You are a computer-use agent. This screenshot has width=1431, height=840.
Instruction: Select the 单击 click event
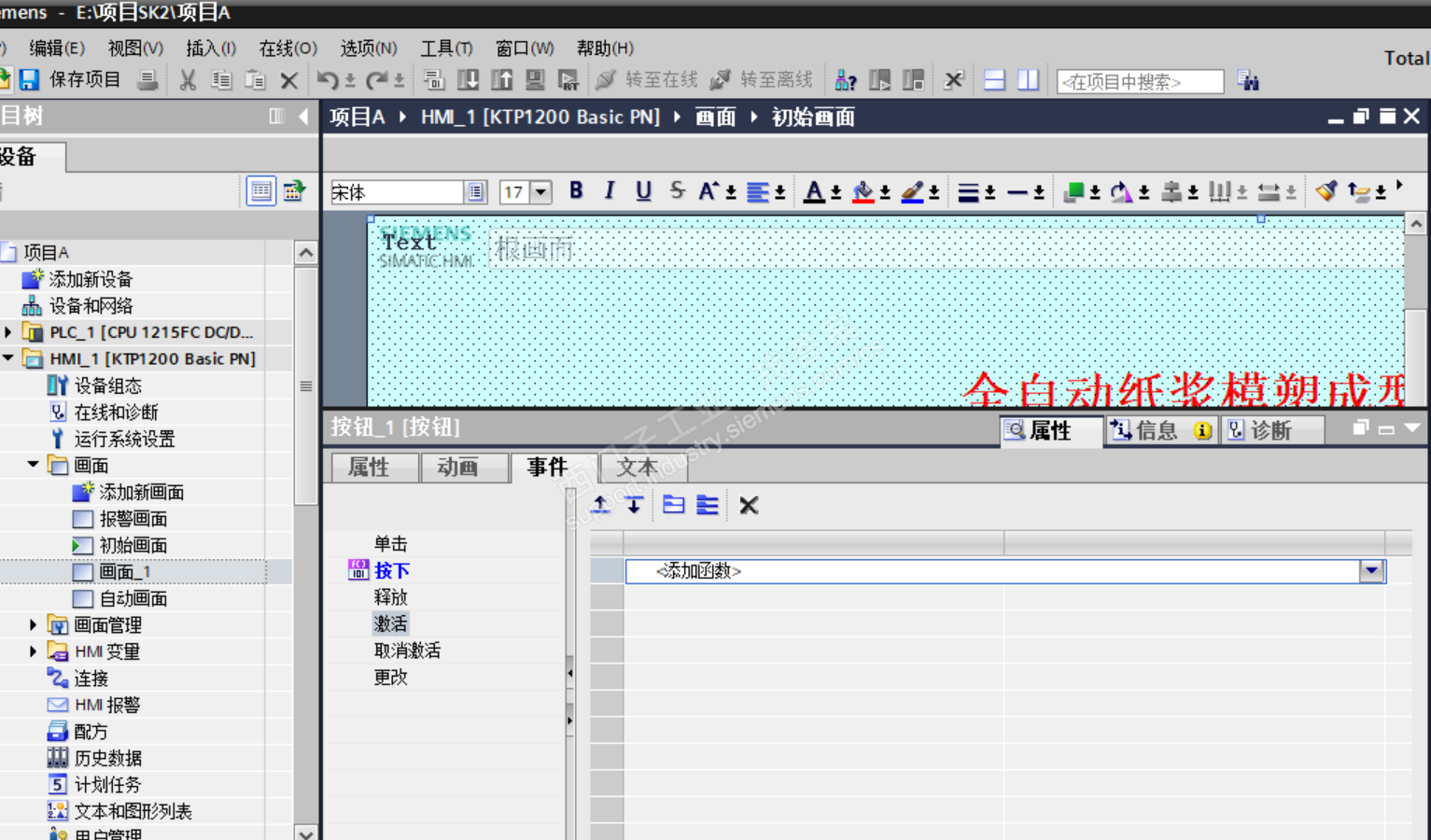(391, 543)
